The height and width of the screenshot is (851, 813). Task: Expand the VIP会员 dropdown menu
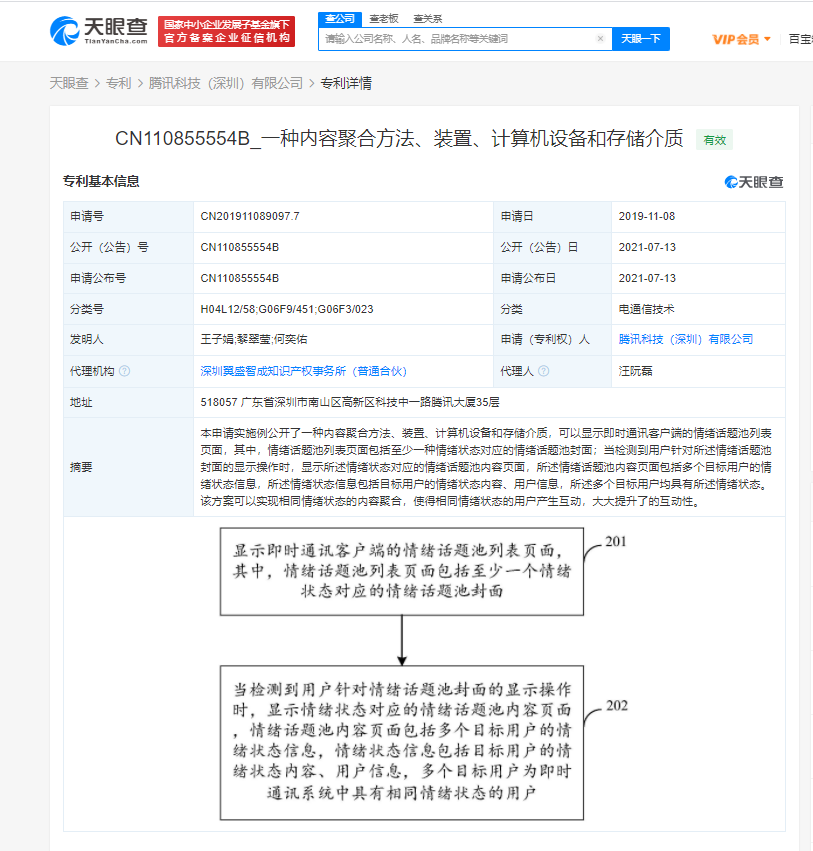(x=741, y=39)
